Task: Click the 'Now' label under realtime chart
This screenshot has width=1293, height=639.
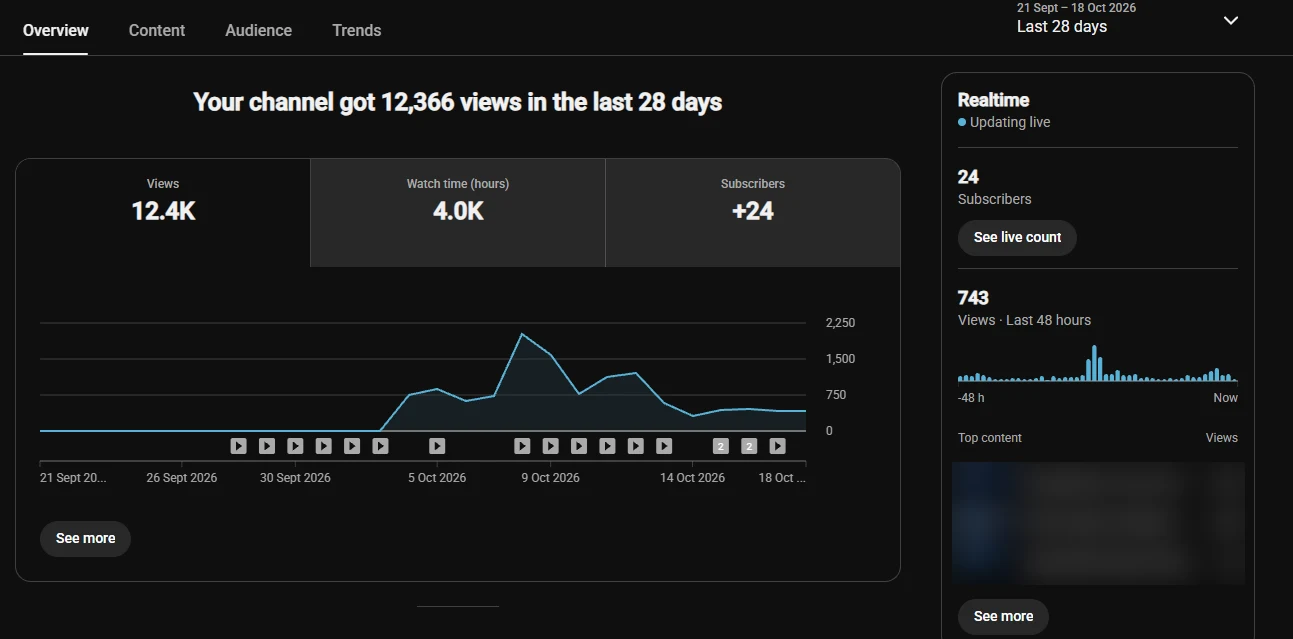Action: [x=1225, y=398]
